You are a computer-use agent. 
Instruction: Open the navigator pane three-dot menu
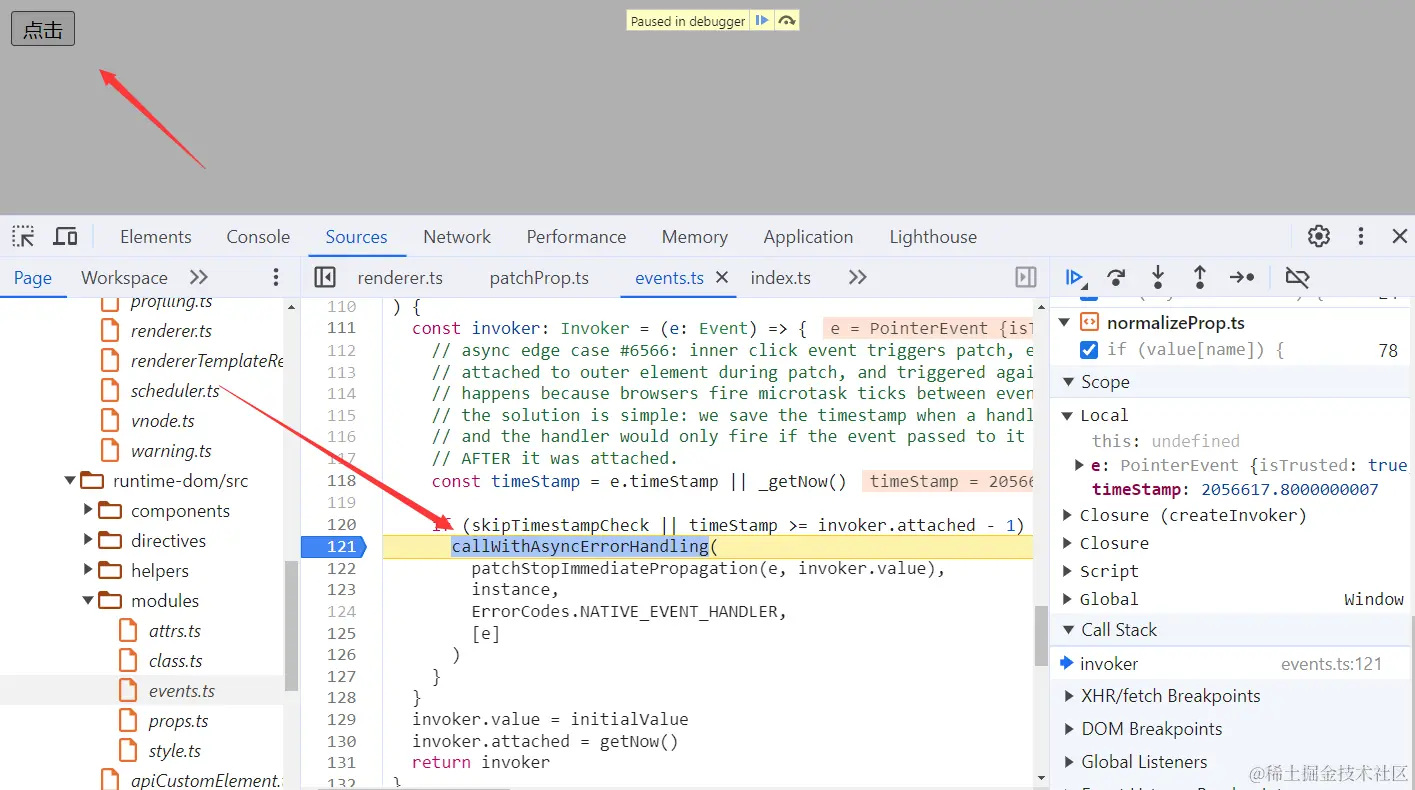coord(276,278)
